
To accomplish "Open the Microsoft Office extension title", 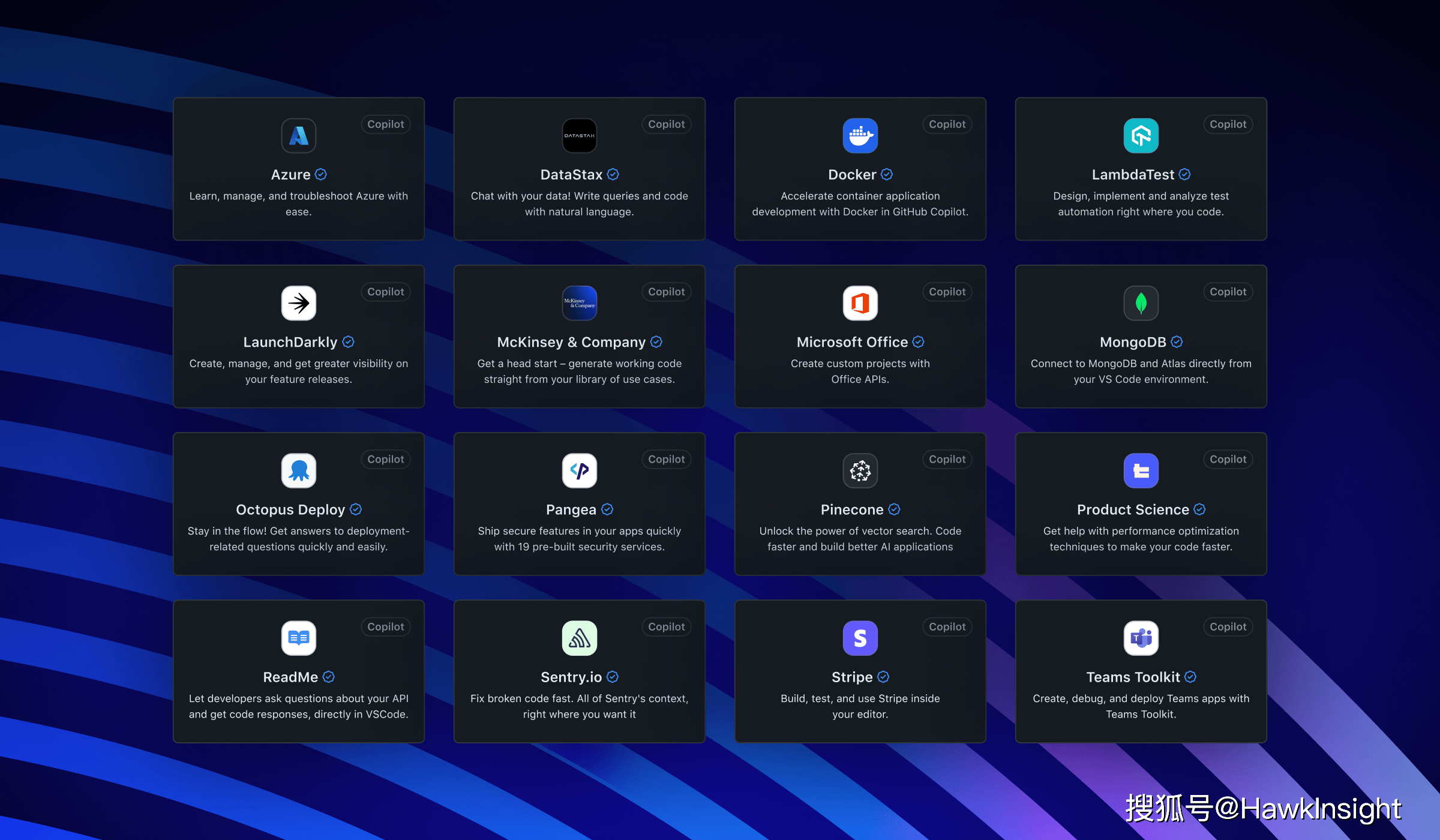I will coord(852,342).
